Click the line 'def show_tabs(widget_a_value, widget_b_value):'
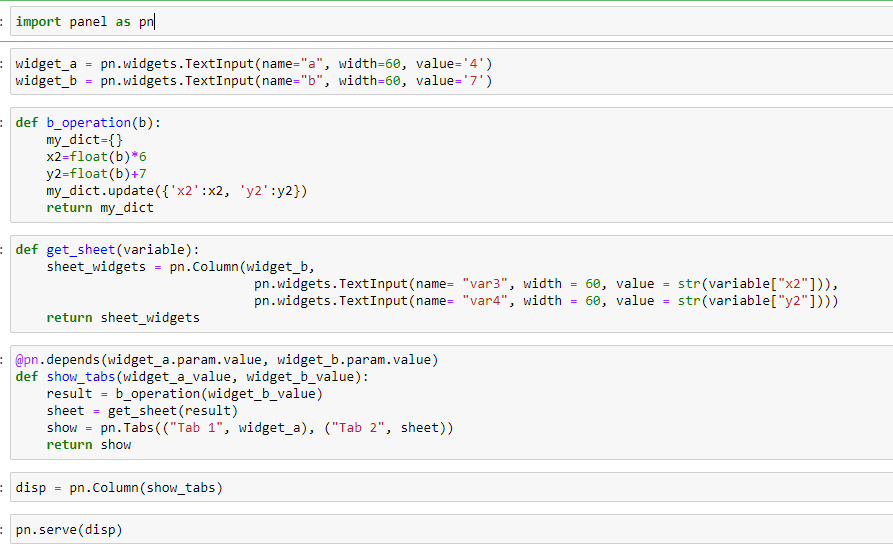The image size is (893, 549). click(192, 377)
